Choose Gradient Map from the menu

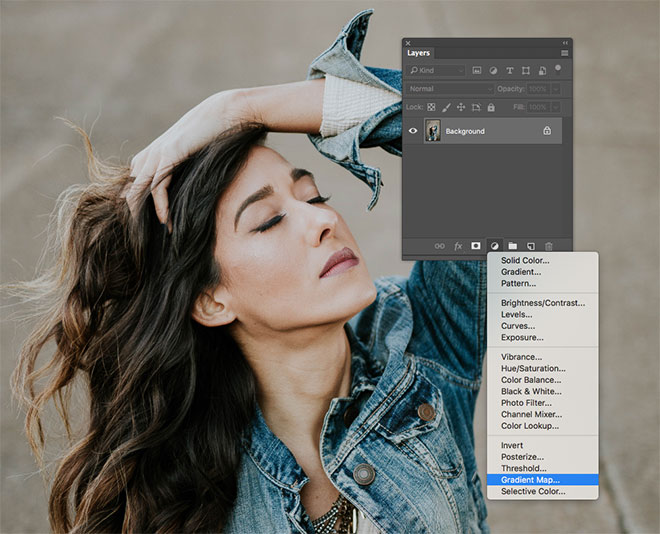click(531, 480)
